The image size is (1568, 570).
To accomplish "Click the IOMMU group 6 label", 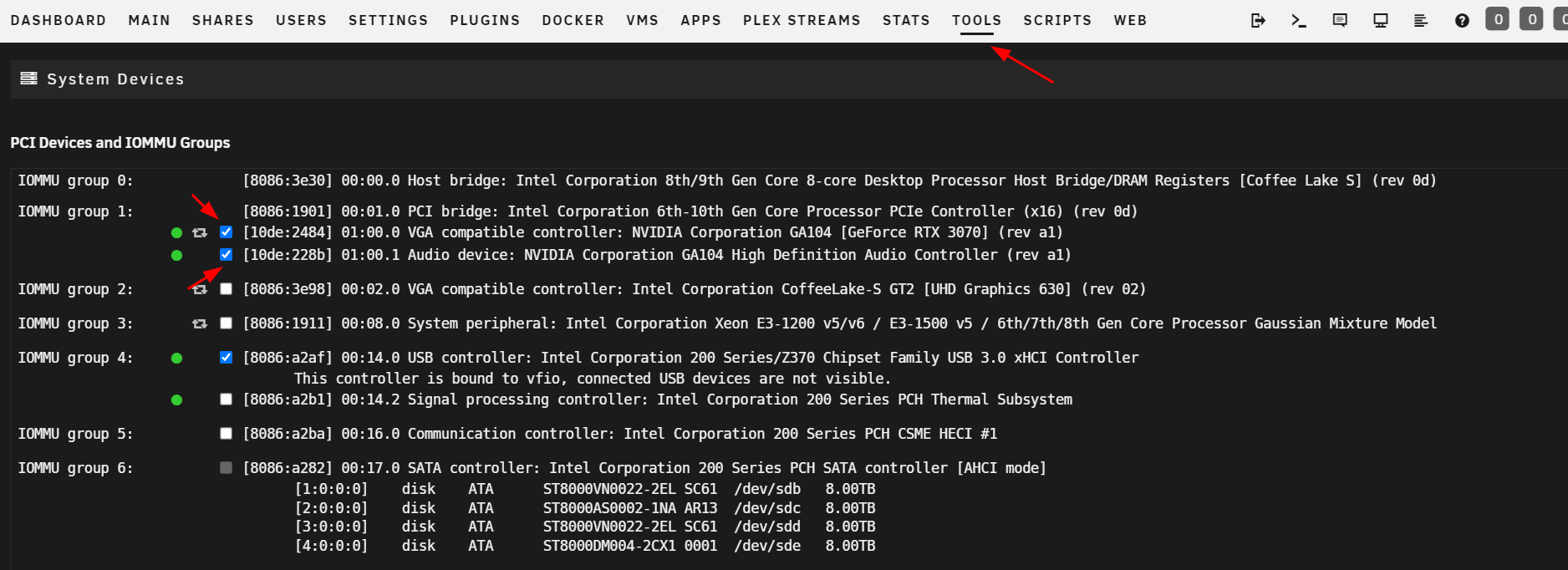I will [75, 468].
